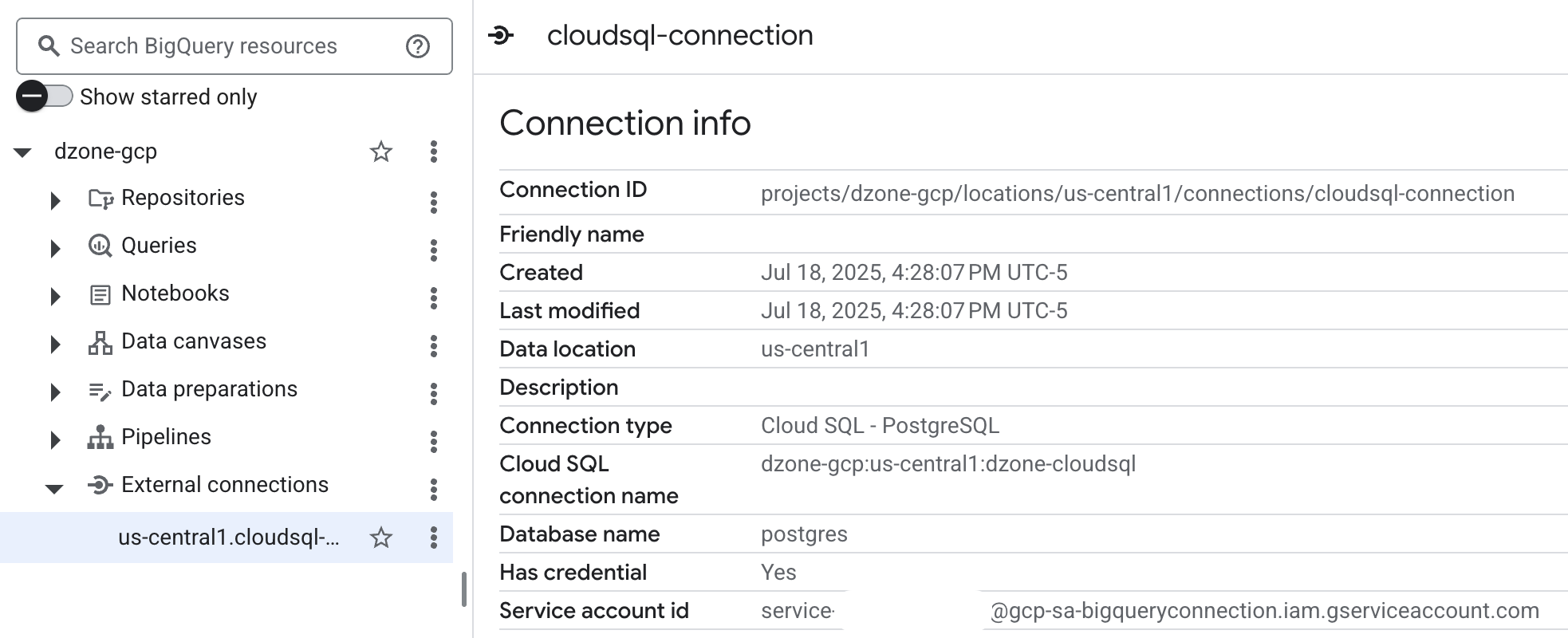This screenshot has height=638, width=1568.
Task: Open more actions for Queries
Action: [x=434, y=250]
